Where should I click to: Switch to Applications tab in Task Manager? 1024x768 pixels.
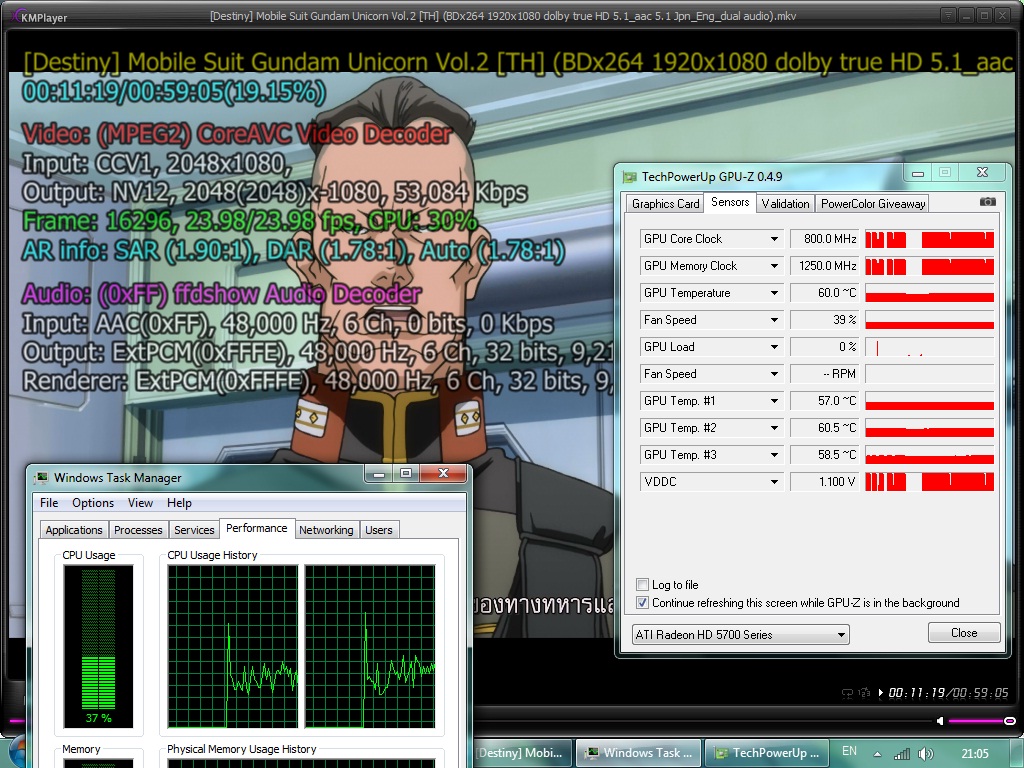(74, 530)
